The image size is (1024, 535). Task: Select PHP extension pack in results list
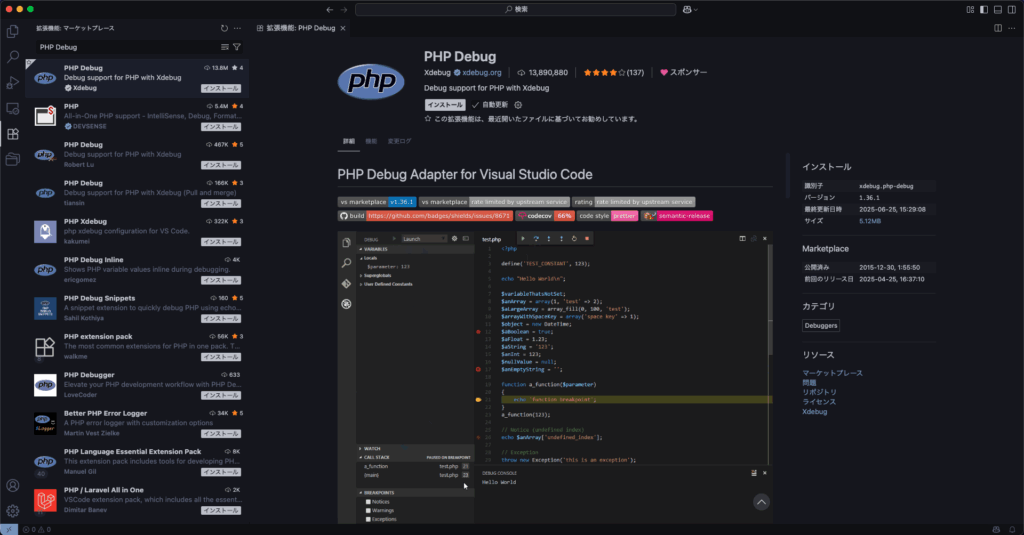click(137, 346)
